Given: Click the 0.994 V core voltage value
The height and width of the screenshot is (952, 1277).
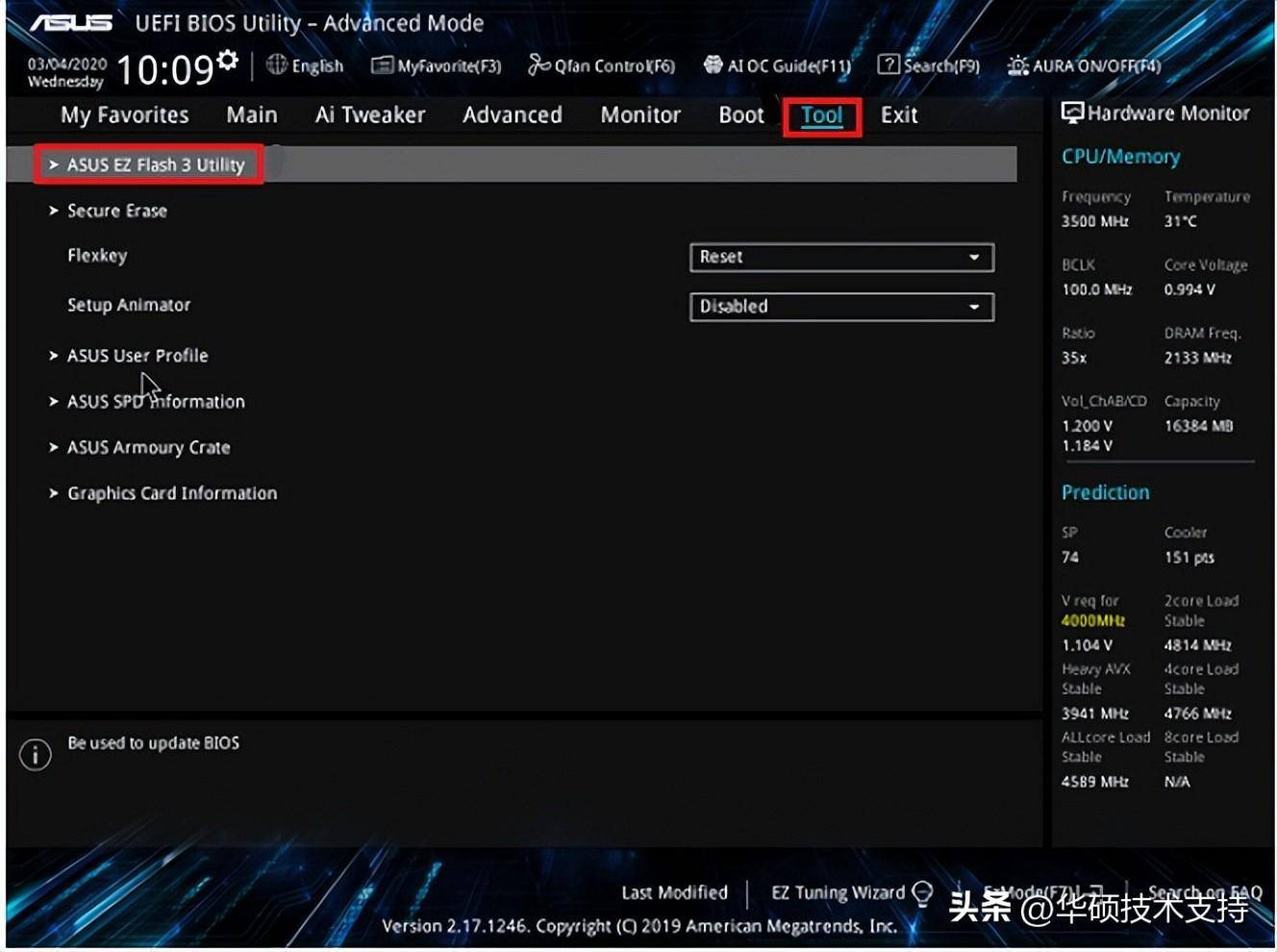Looking at the screenshot, I should 1189,289.
